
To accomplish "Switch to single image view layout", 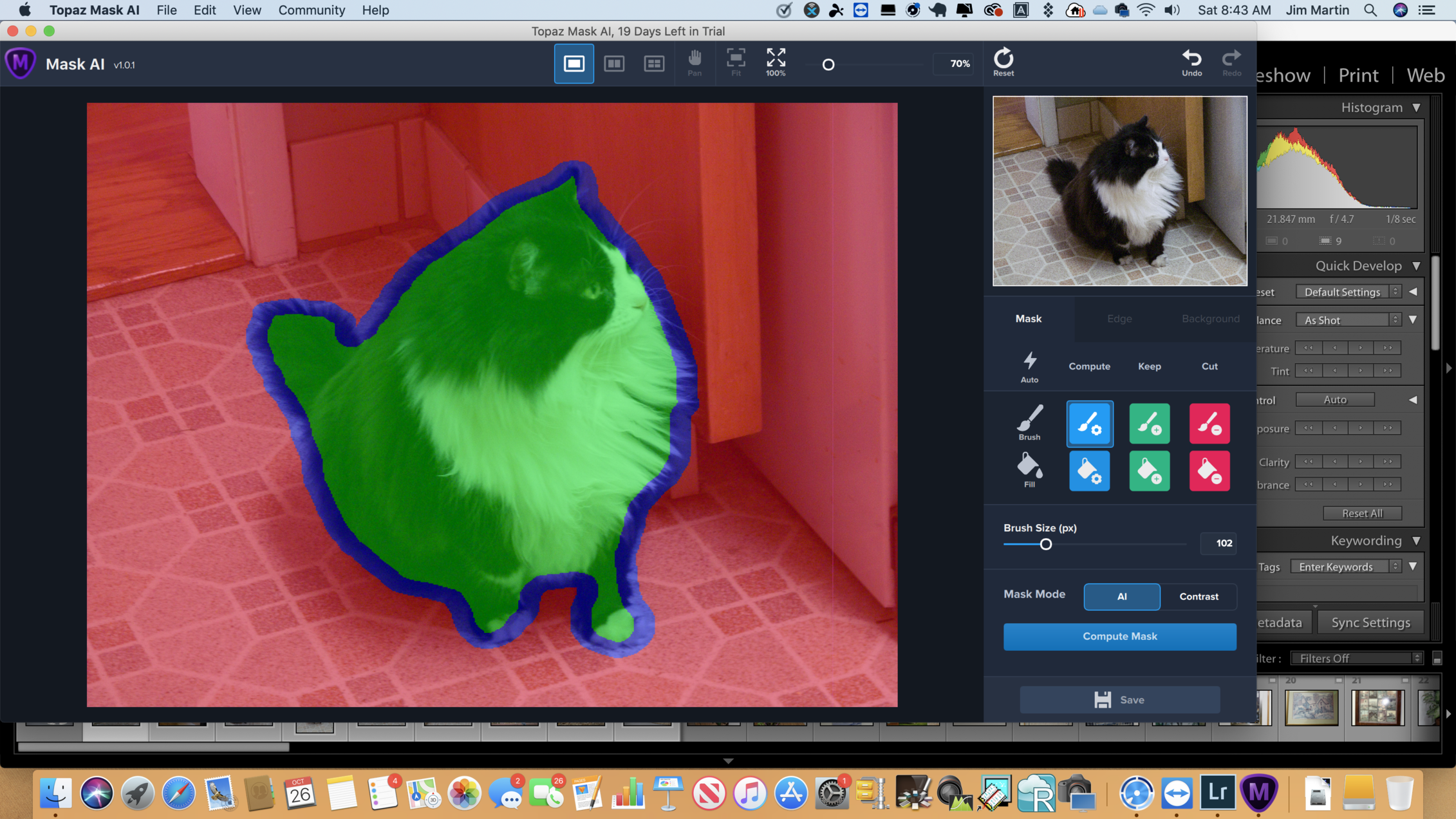I will pos(574,63).
